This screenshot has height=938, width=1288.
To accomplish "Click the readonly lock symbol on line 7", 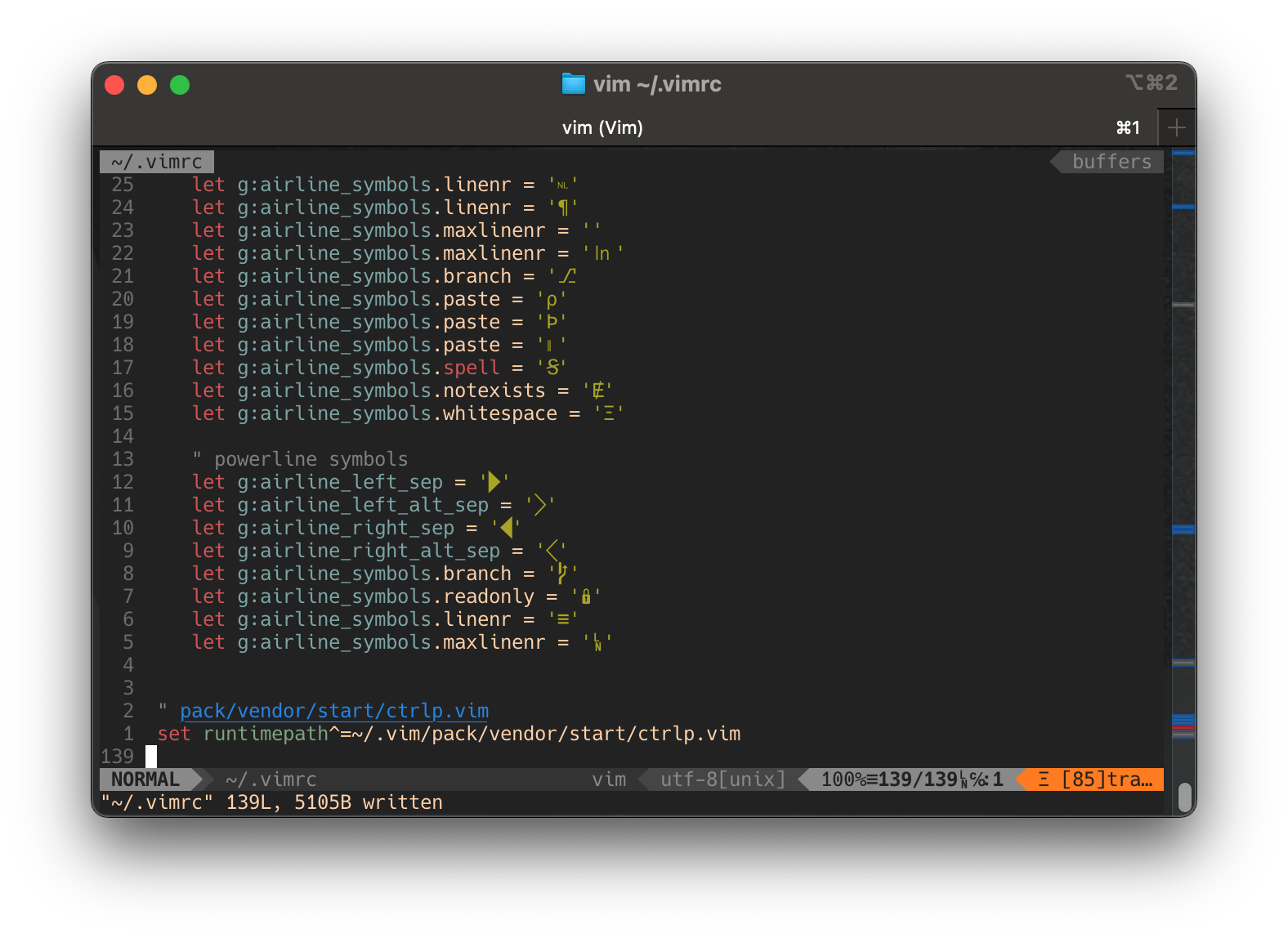I will point(586,596).
